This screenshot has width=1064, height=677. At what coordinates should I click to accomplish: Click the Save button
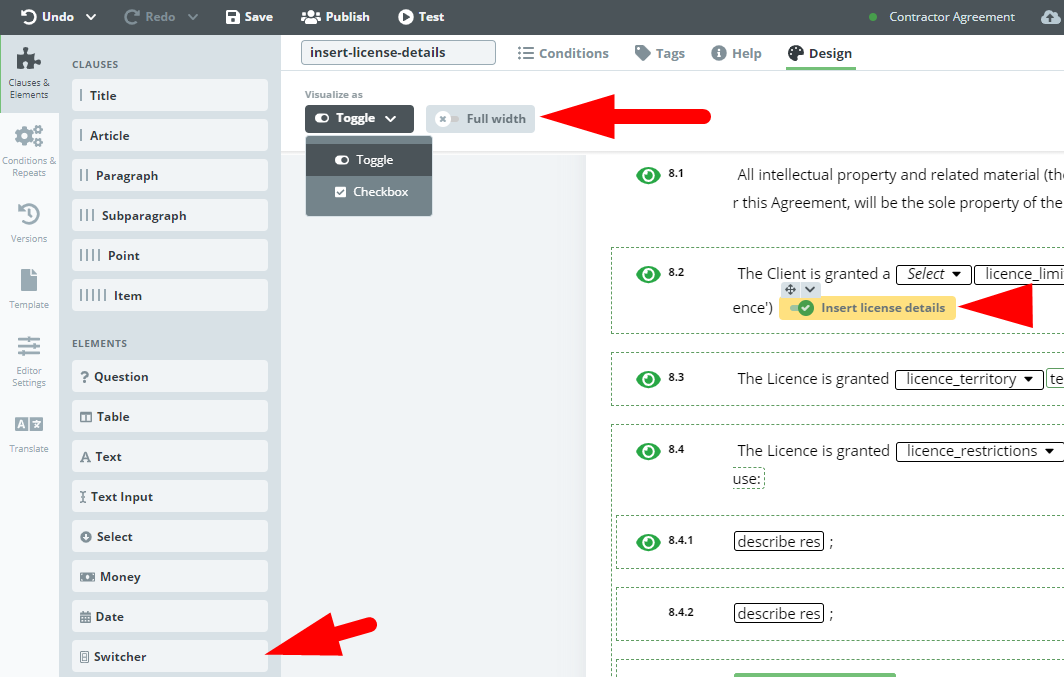(249, 17)
